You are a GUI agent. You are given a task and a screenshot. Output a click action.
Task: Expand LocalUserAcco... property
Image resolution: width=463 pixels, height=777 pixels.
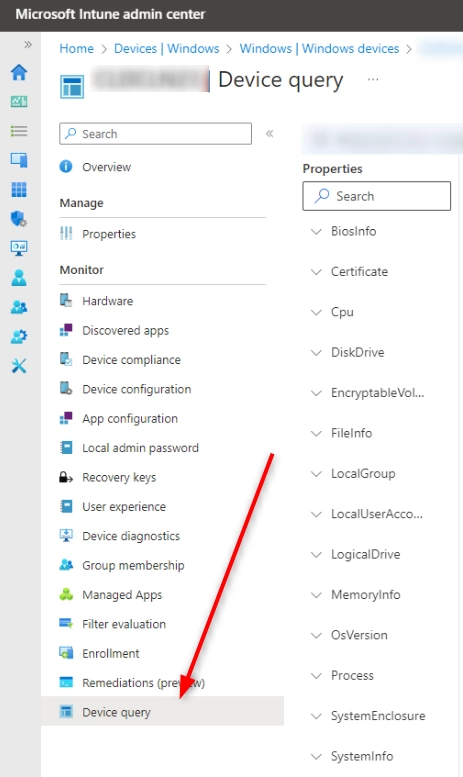point(316,514)
